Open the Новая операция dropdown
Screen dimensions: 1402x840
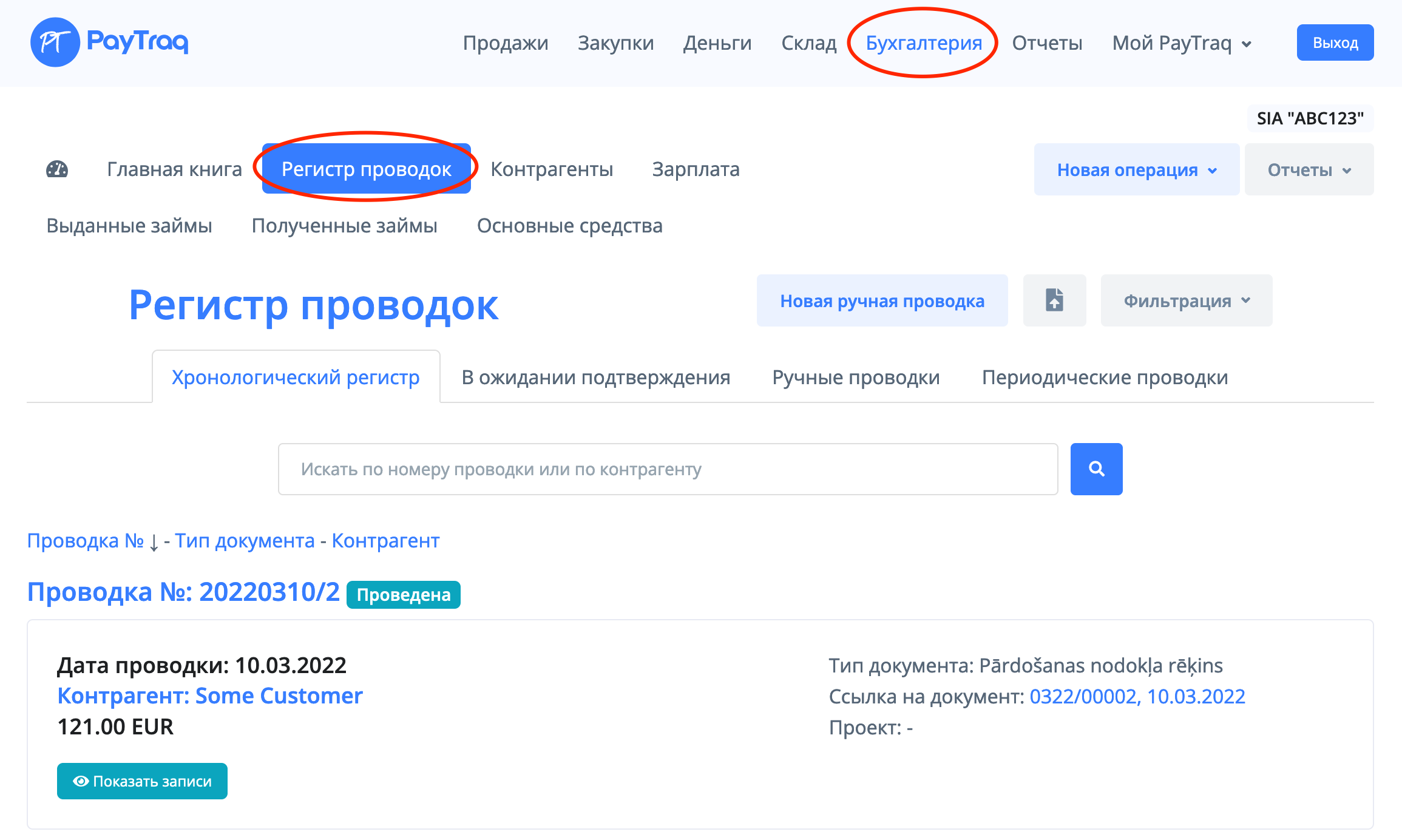pos(1136,170)
